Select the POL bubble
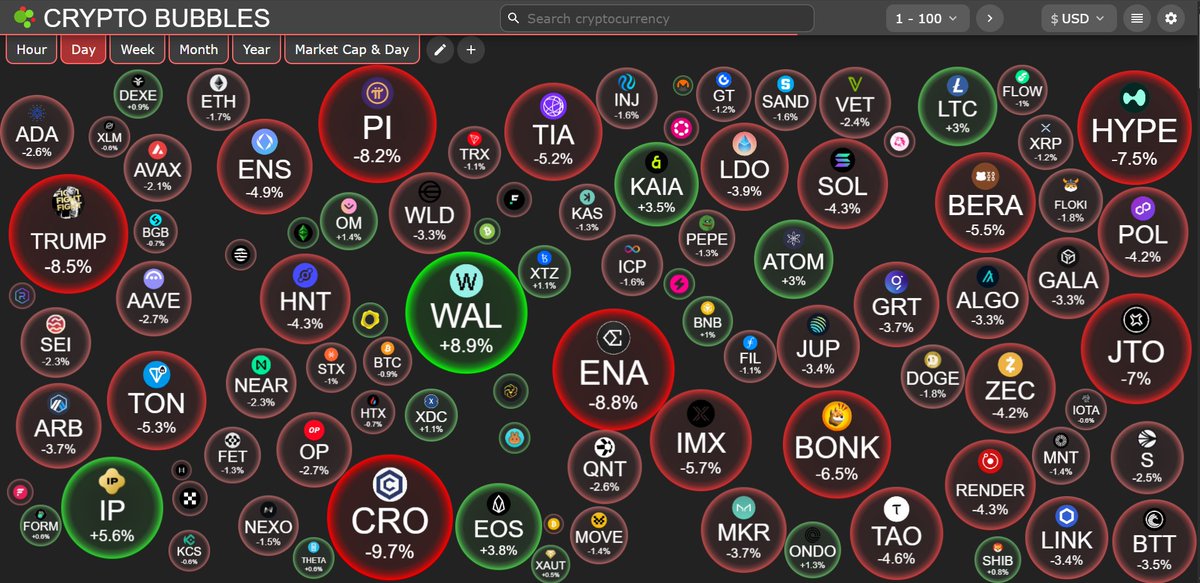Viewport: 1200px width, 583px height. 1143,232
